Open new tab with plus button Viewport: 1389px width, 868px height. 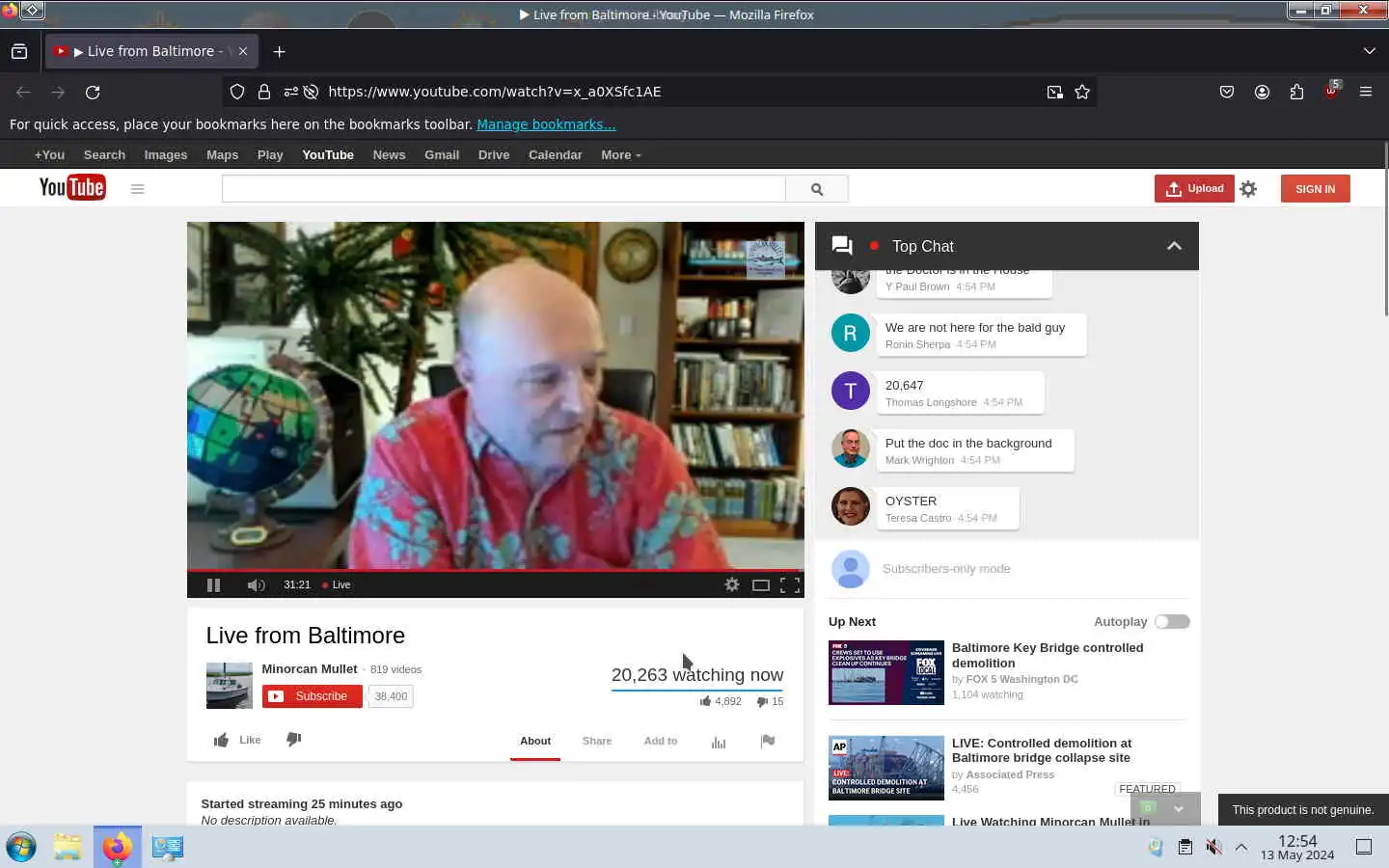279,51
